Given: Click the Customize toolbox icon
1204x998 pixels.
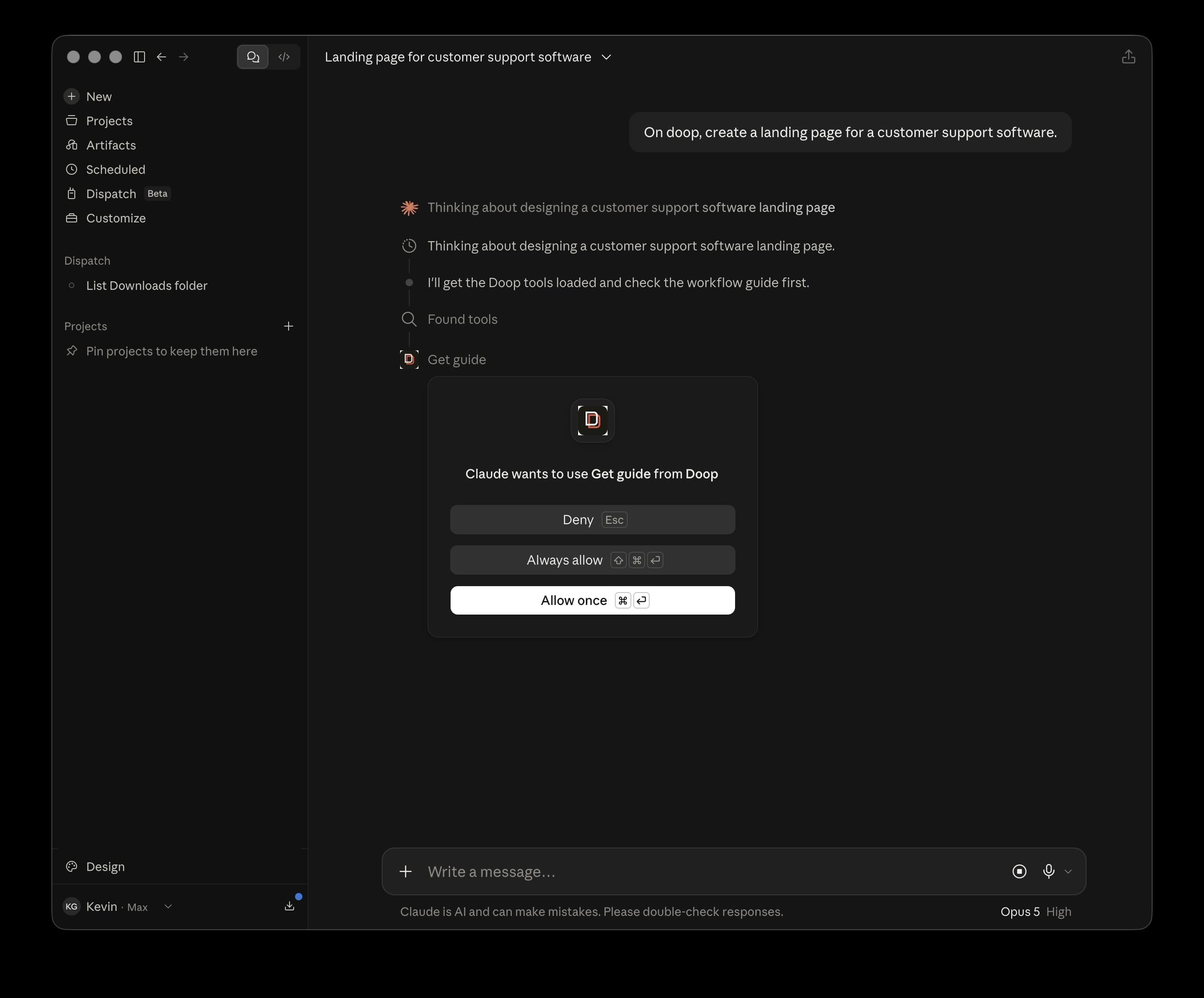Looking at the screenshot, I should tap(72, 218).
